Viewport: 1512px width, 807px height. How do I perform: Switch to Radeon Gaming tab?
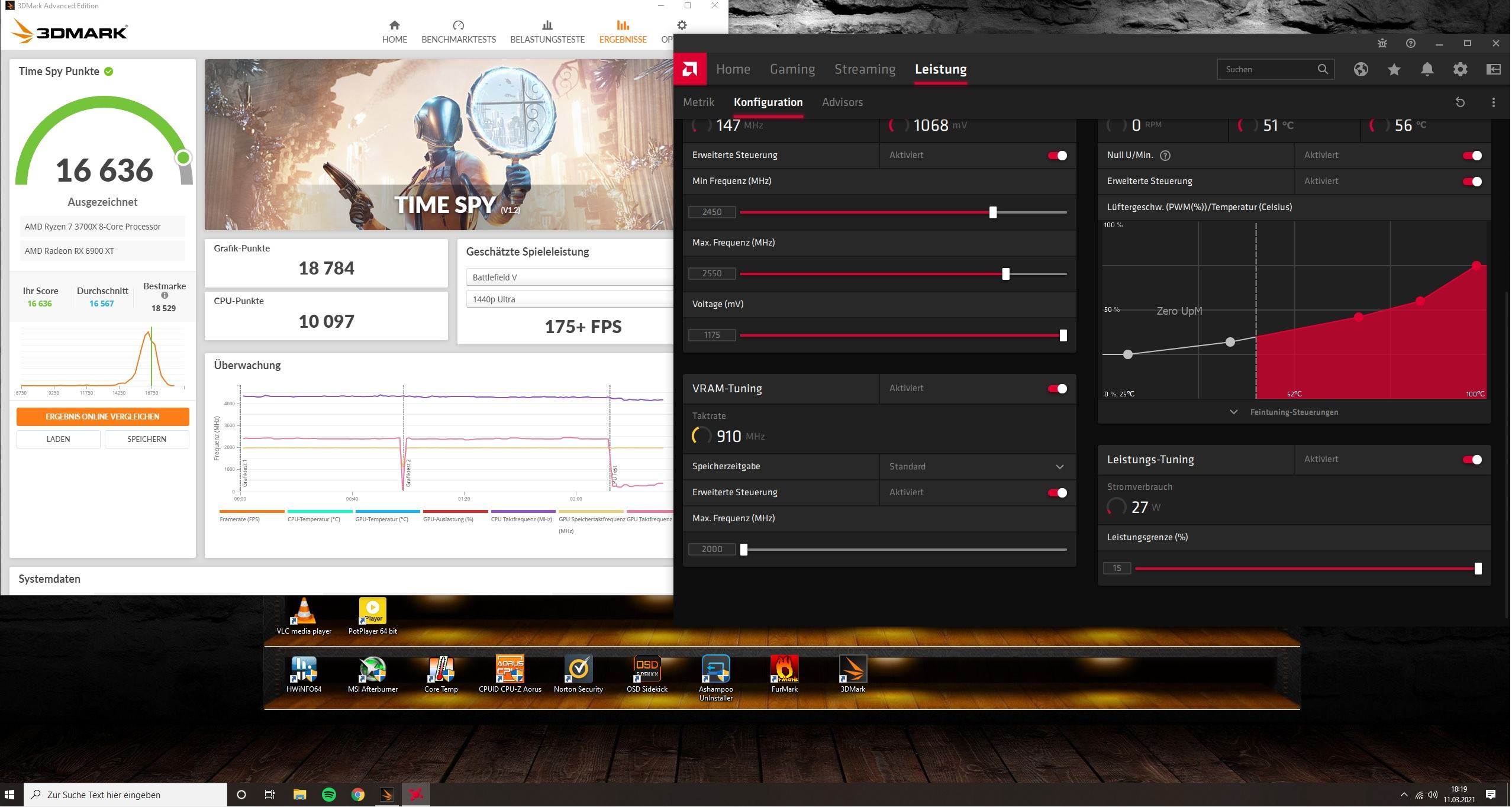(792, 69)
